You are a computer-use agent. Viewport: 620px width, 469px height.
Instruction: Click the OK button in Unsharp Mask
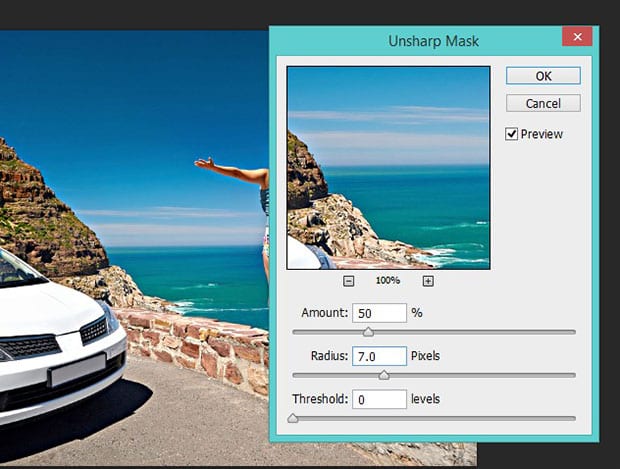(543, 76)
